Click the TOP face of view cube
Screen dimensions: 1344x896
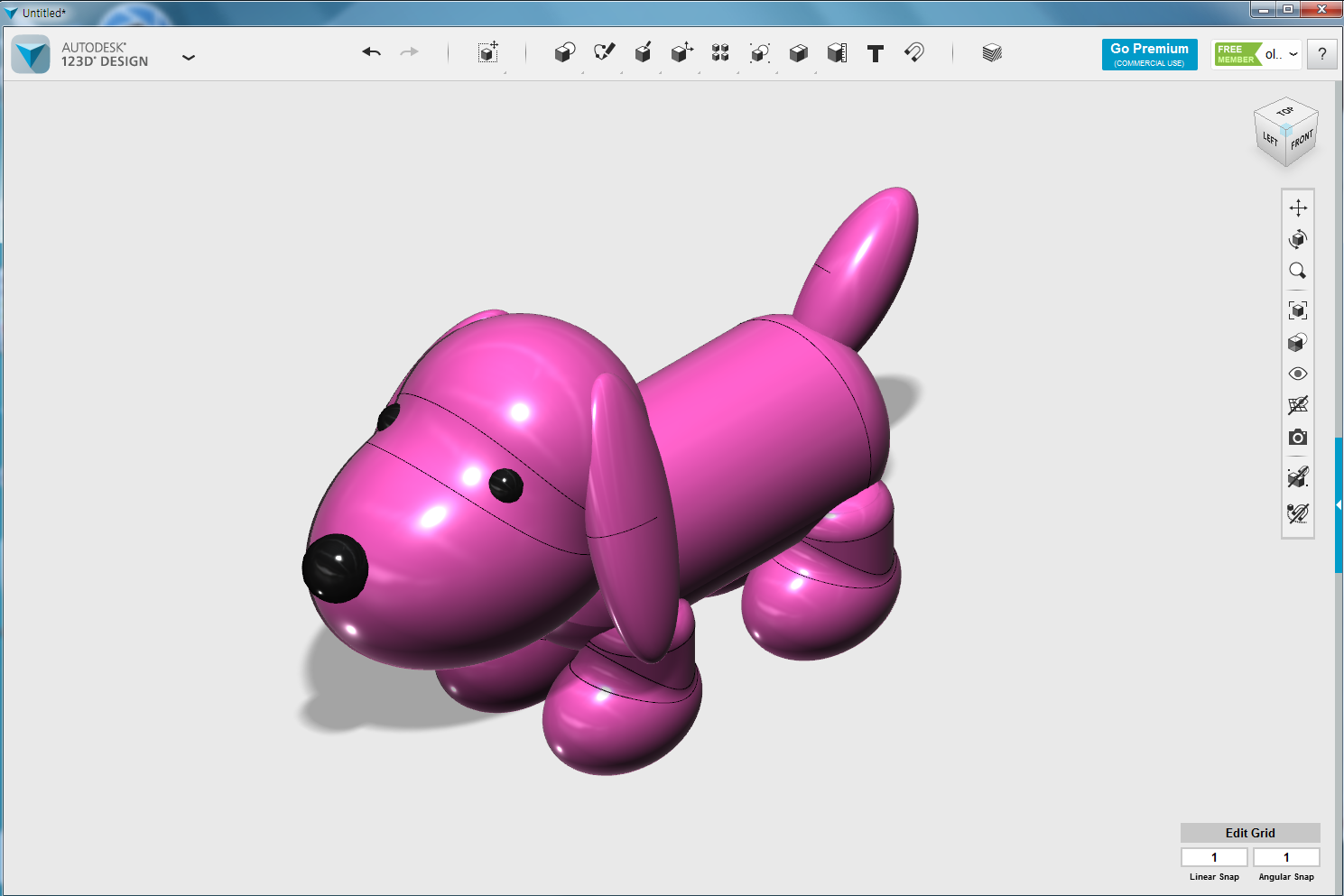pyautogui.click(x=1285, y=111)
